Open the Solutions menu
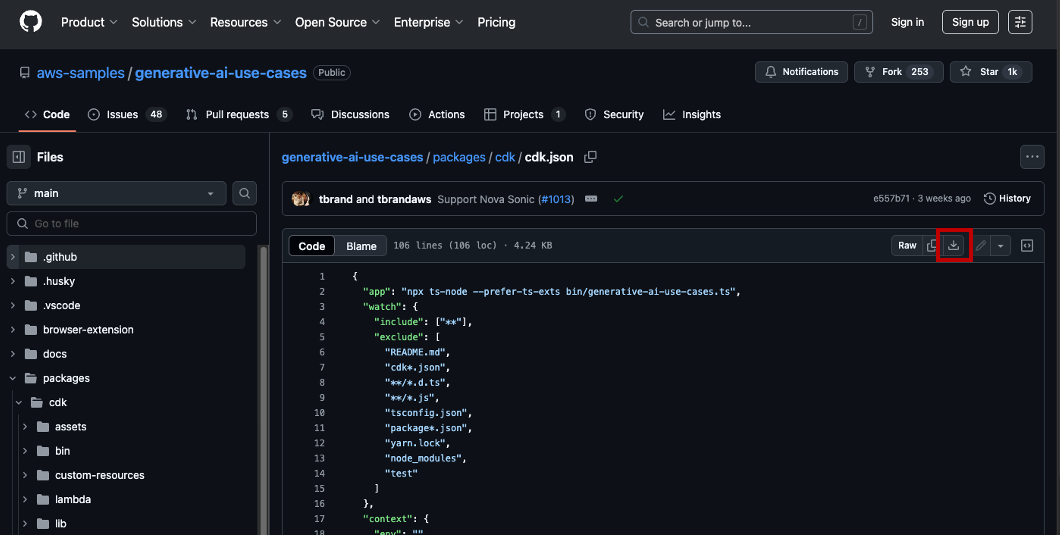 pyautogui.click(x=164, y=22)
